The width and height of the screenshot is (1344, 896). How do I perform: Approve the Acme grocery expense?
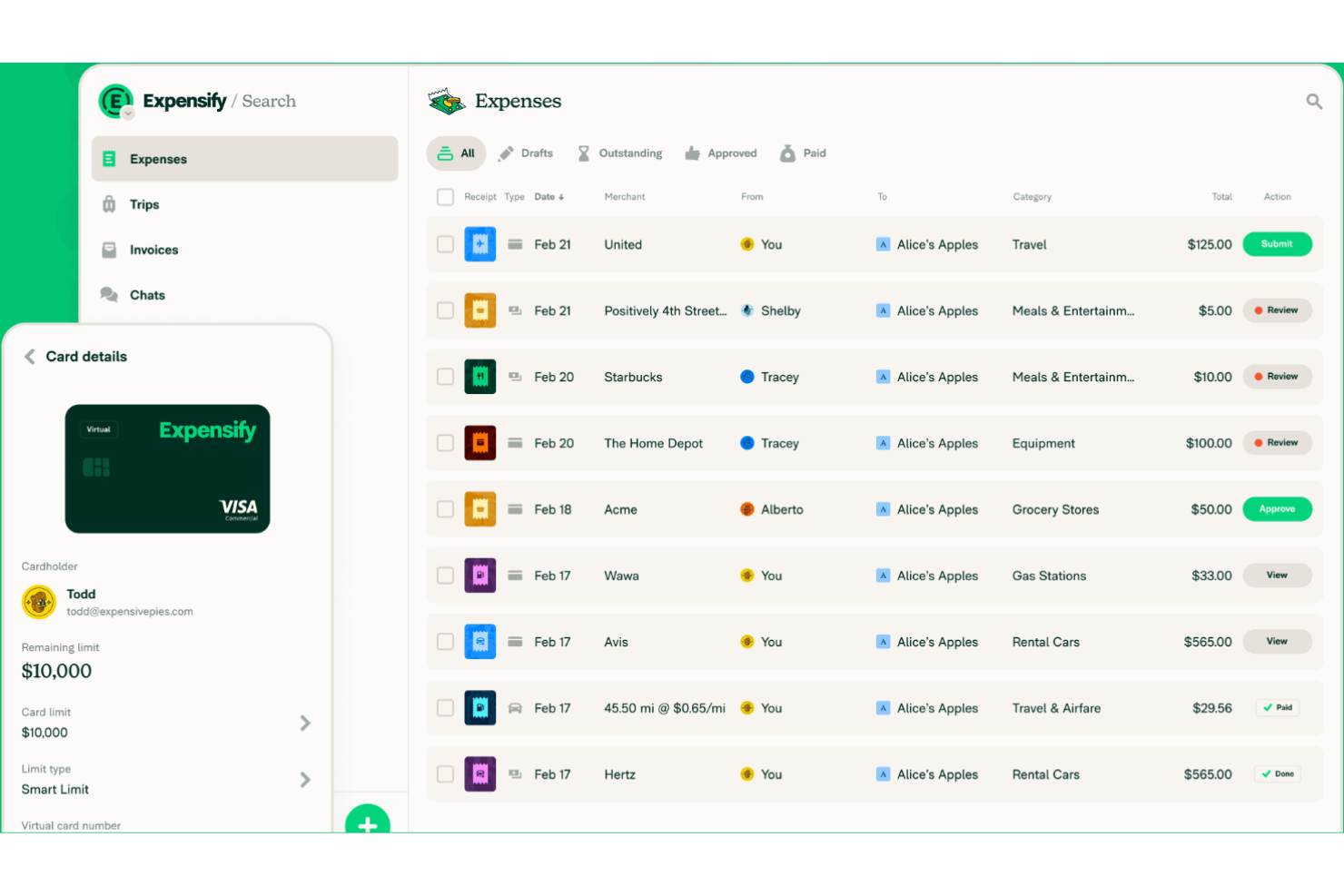point(1277,508)
